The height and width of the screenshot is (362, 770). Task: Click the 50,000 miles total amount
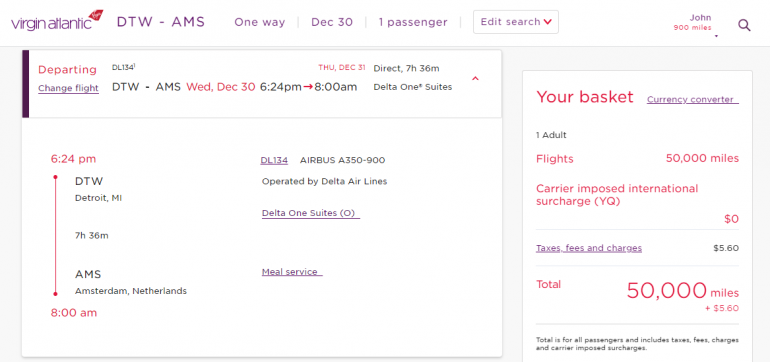click(683, 291)
